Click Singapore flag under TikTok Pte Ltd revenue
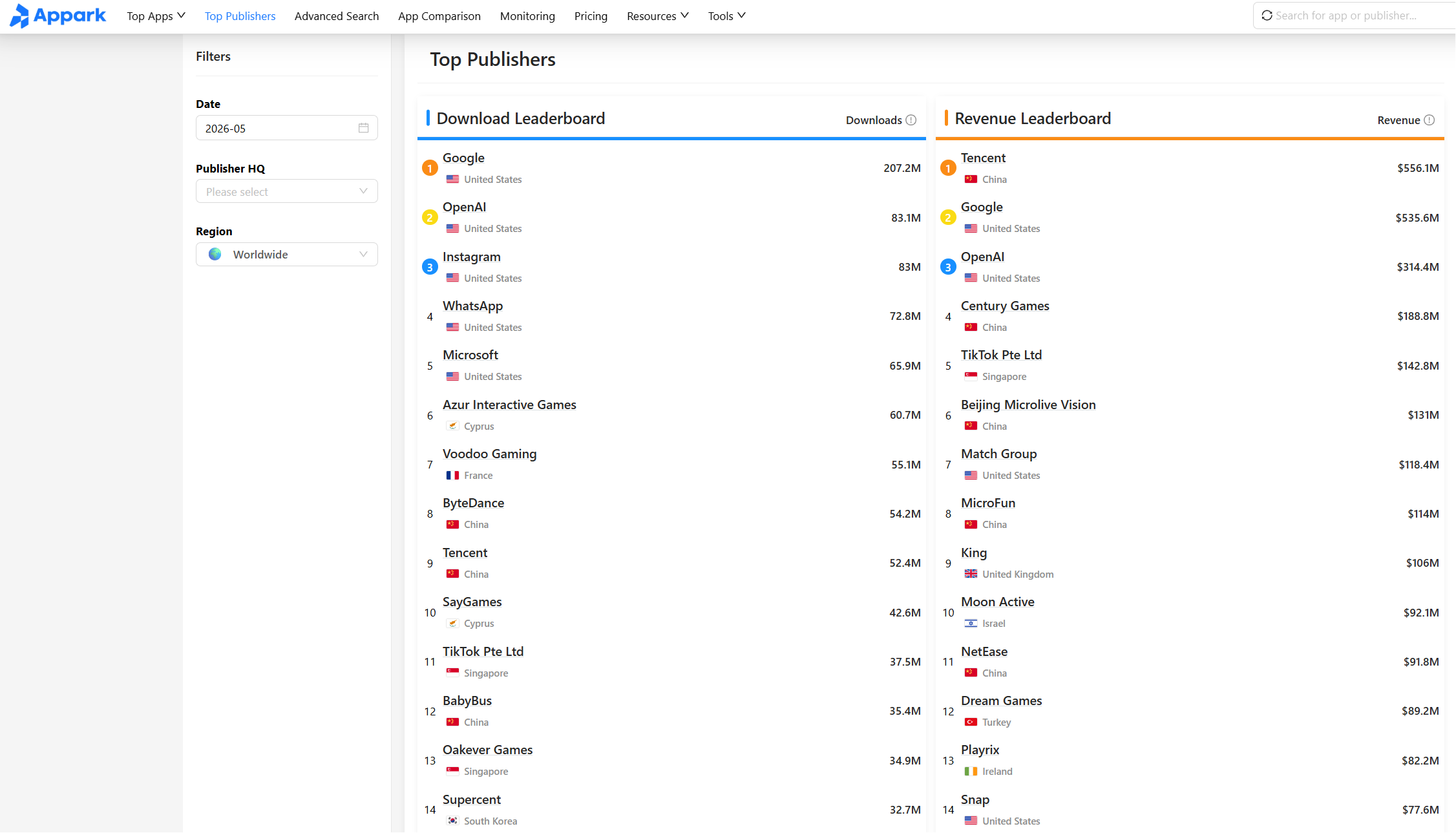 coord(971,377)
